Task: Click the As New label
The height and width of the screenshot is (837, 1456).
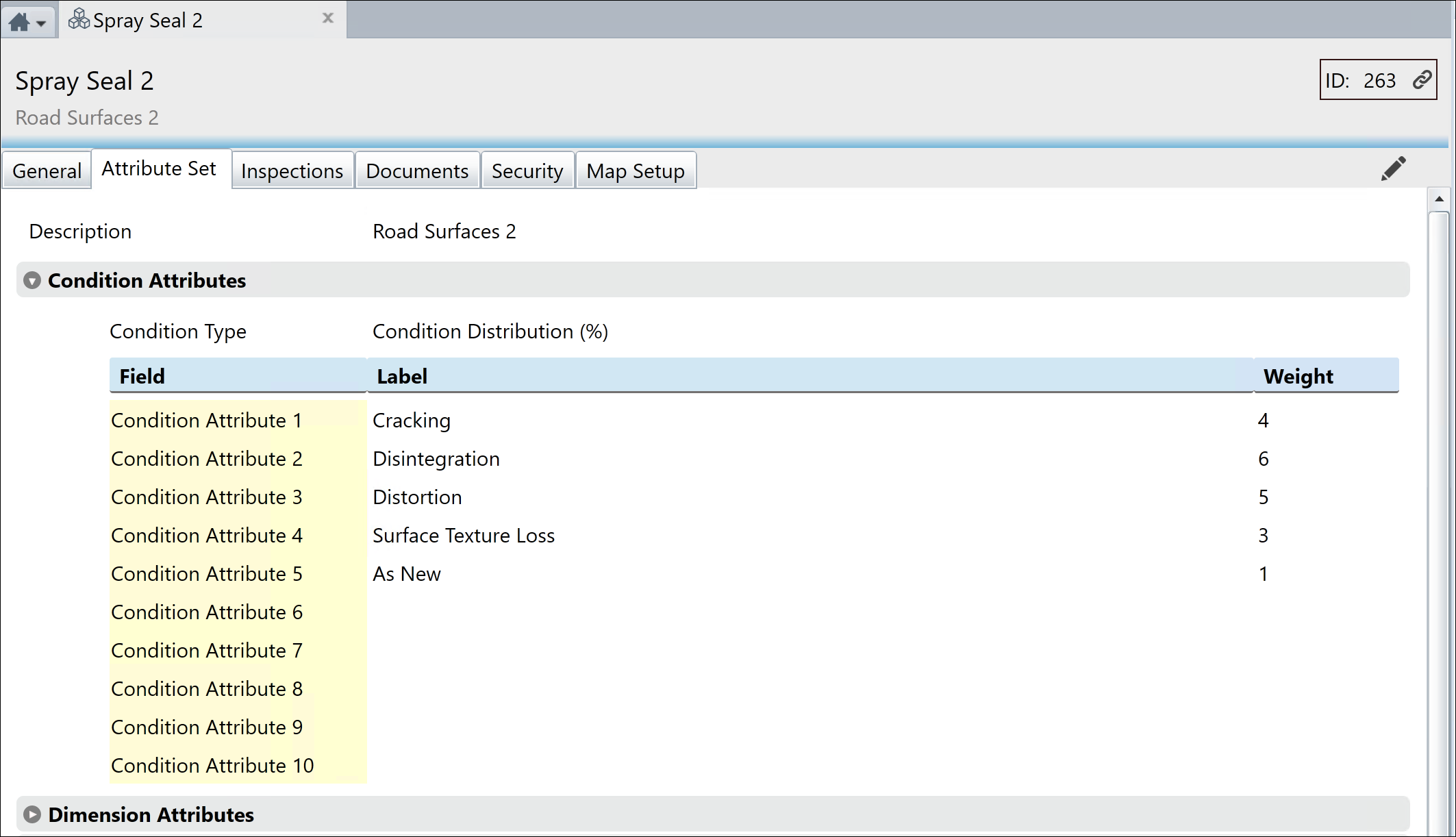Action: (x=407, y=573)
